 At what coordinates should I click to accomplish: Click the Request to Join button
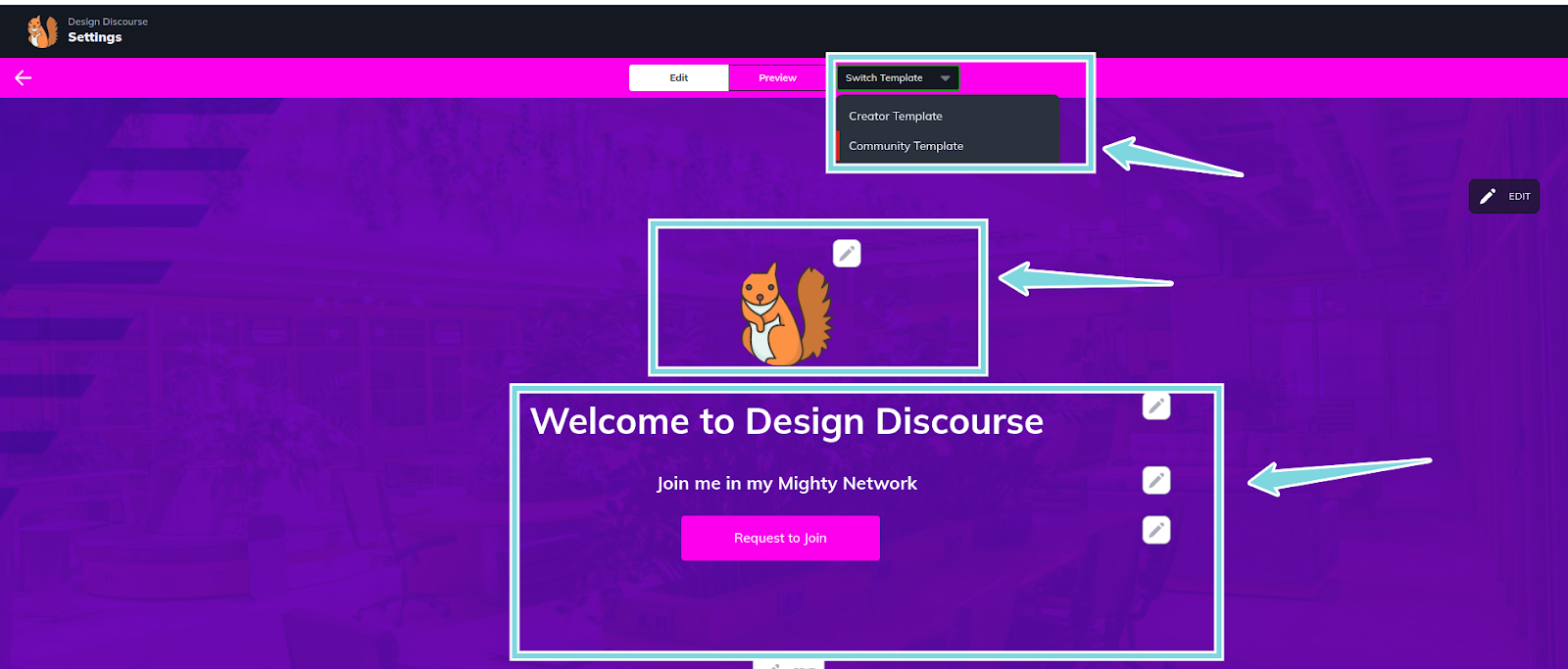pos(780,538)
